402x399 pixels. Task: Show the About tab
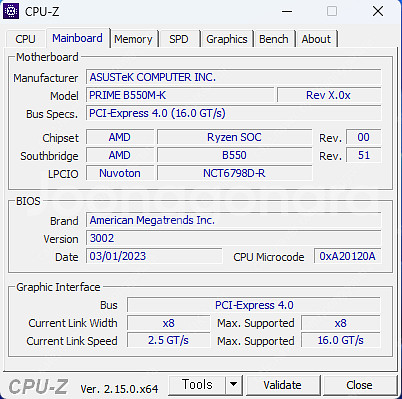pos(316,39)
